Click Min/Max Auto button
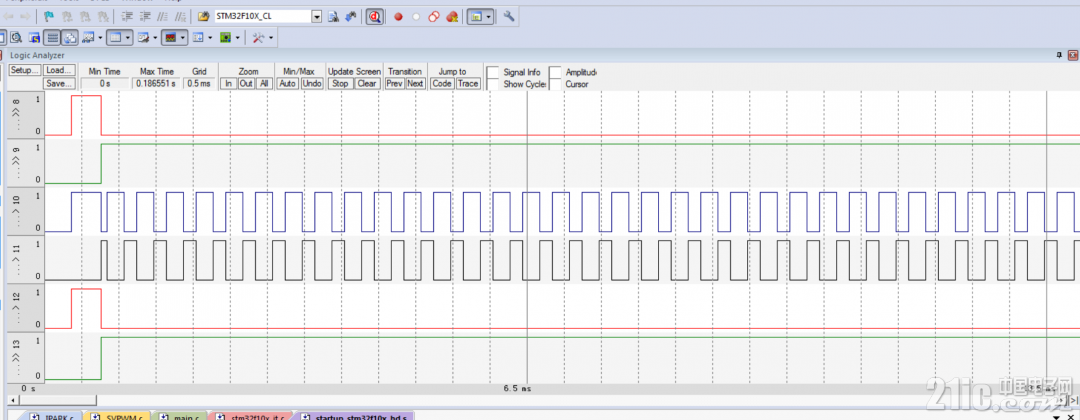 click(x=287, y=83)
